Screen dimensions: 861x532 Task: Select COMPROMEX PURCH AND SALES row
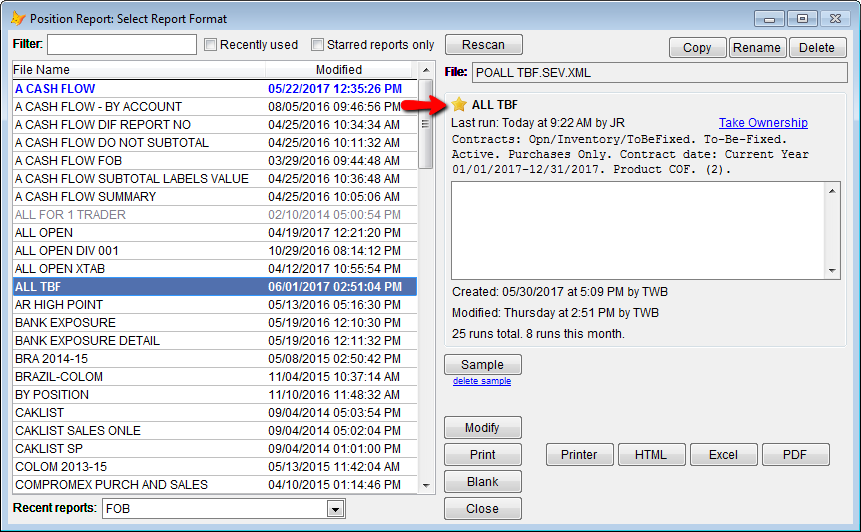[215, 485]
